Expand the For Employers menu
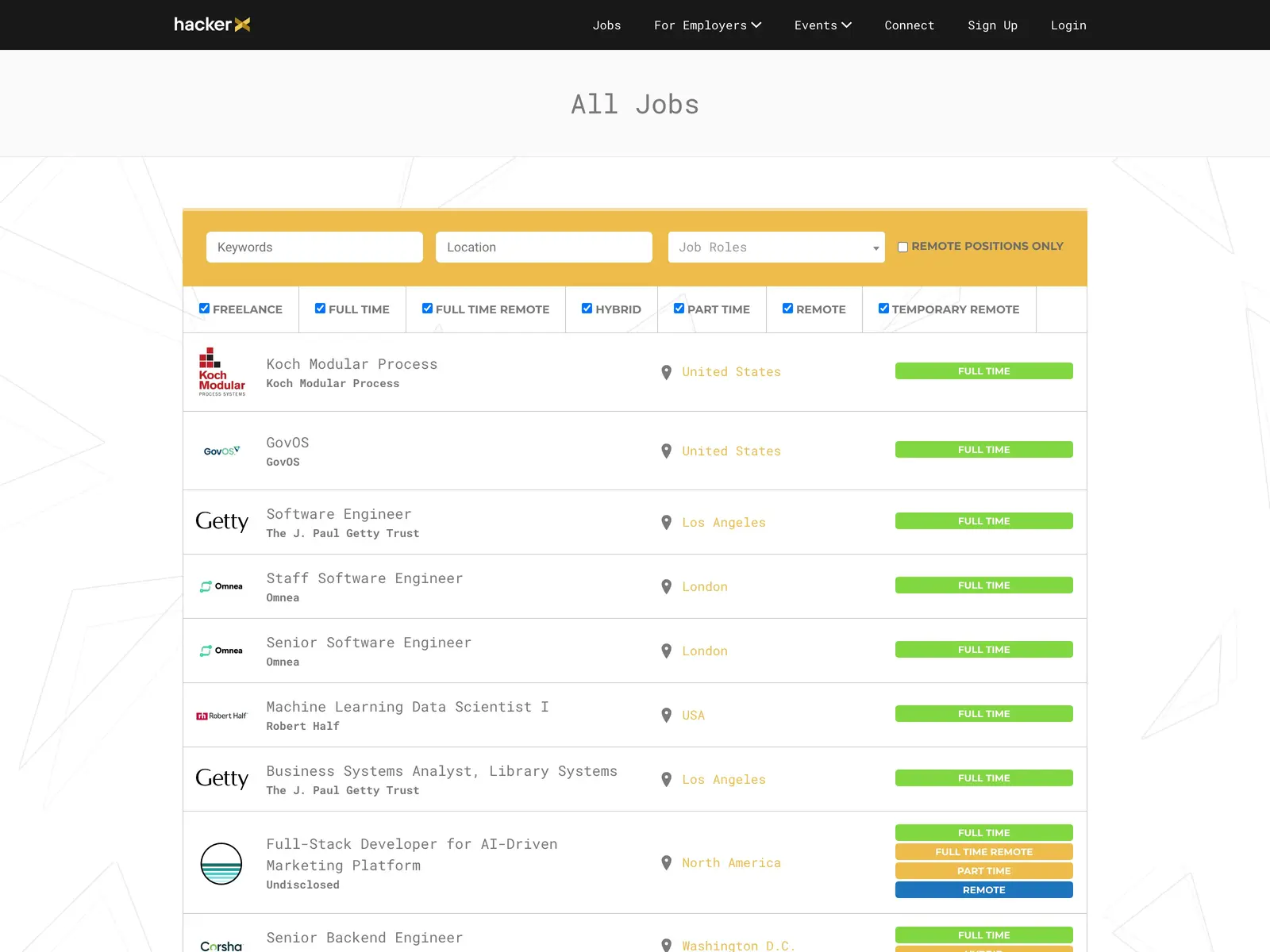 (707, 25)
